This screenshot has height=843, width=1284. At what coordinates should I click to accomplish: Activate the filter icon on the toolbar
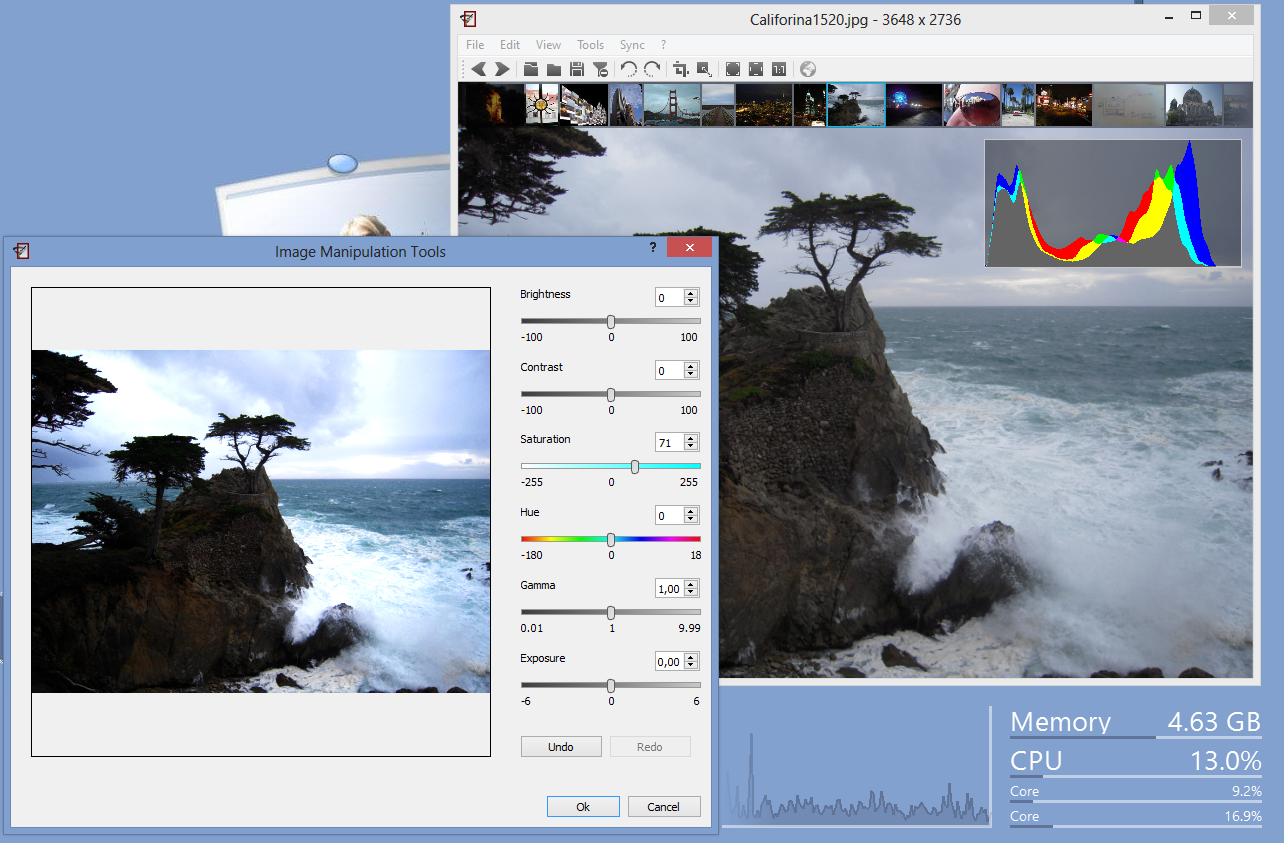(x=600, y=69)
